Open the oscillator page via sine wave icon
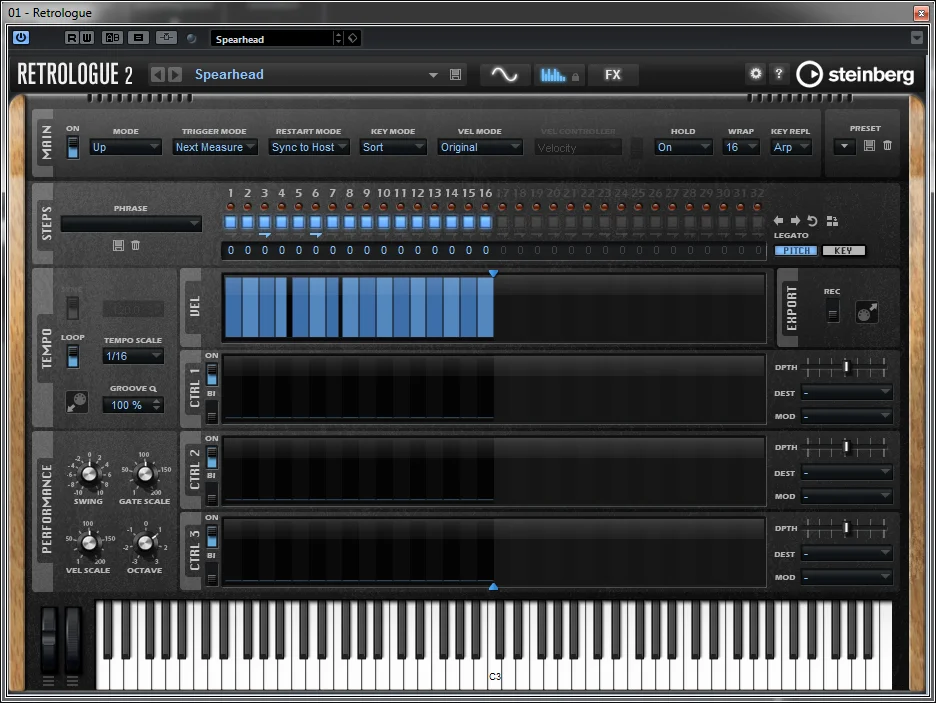 (504, 75)
